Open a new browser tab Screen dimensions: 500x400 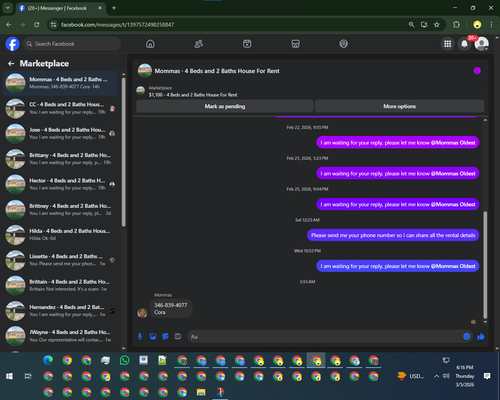pos(114,8)
